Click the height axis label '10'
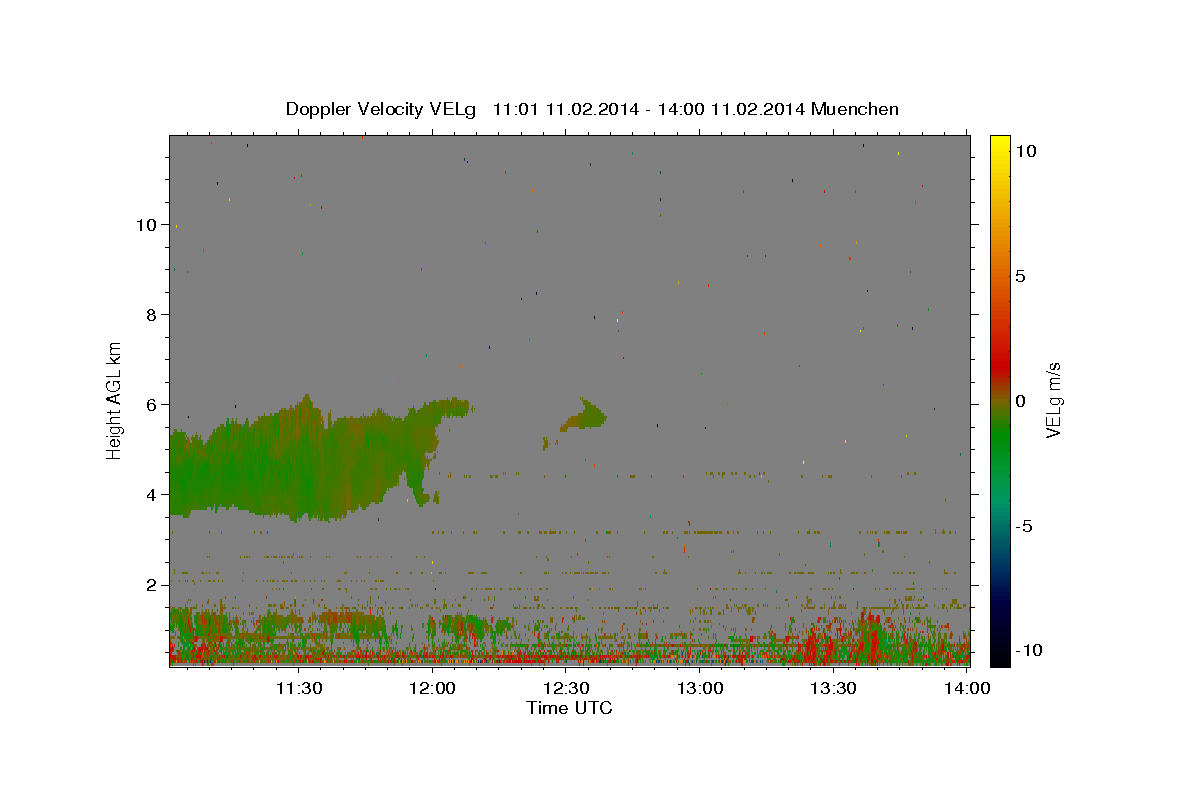Image resolution: width=1200 pixels, height=800 pixels. pyautogui.click(x=146, y=225)
